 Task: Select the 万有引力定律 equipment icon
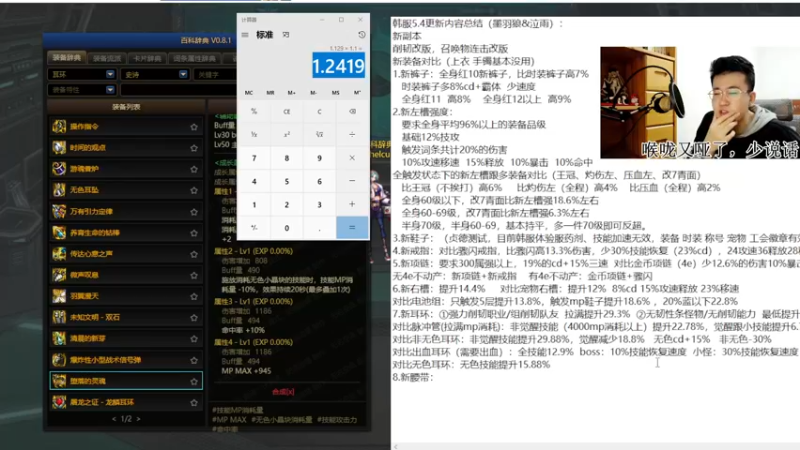[x=59, y=211]
